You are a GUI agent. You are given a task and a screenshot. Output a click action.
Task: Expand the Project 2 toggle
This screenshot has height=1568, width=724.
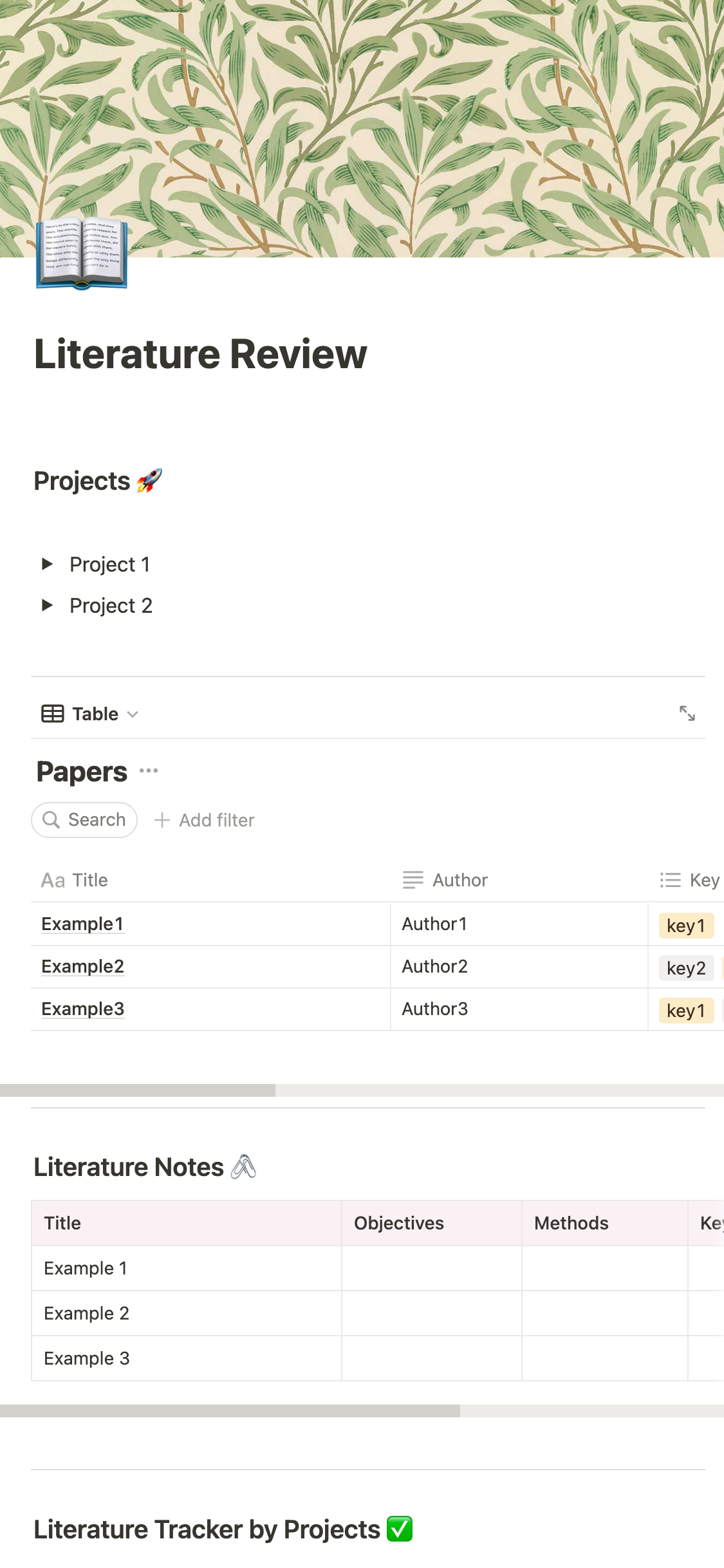48,605
